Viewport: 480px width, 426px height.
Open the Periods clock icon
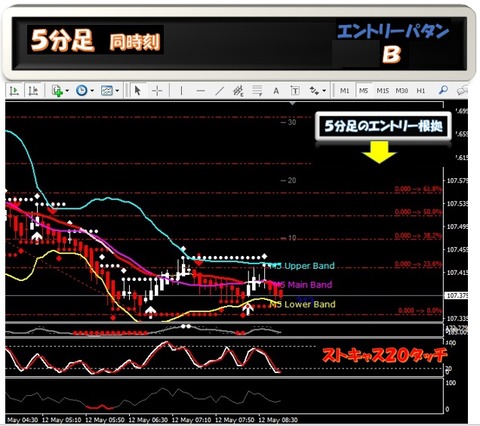[82, 90]
